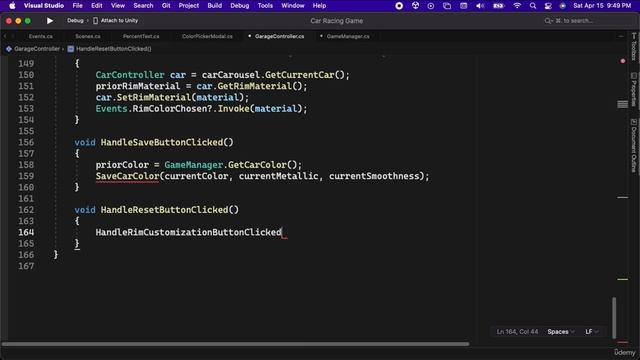Open the Visual Studio application menu
This screenshot has width=640, height=360.
click(44, 6)
